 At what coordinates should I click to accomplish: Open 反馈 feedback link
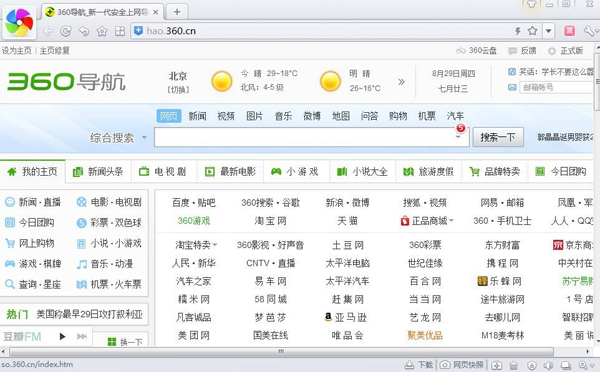click(x=522, y=51)
